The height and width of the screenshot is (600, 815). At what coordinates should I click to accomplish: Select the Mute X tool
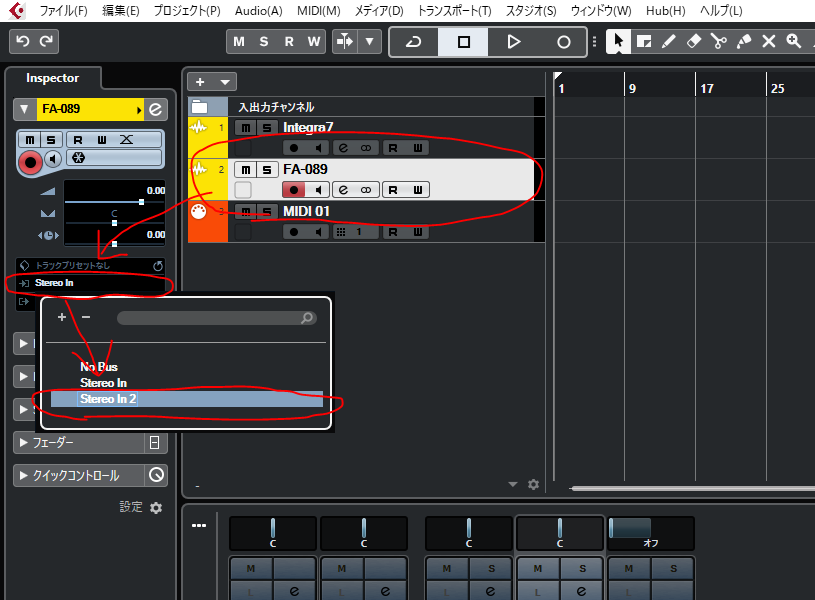[768, 41]
